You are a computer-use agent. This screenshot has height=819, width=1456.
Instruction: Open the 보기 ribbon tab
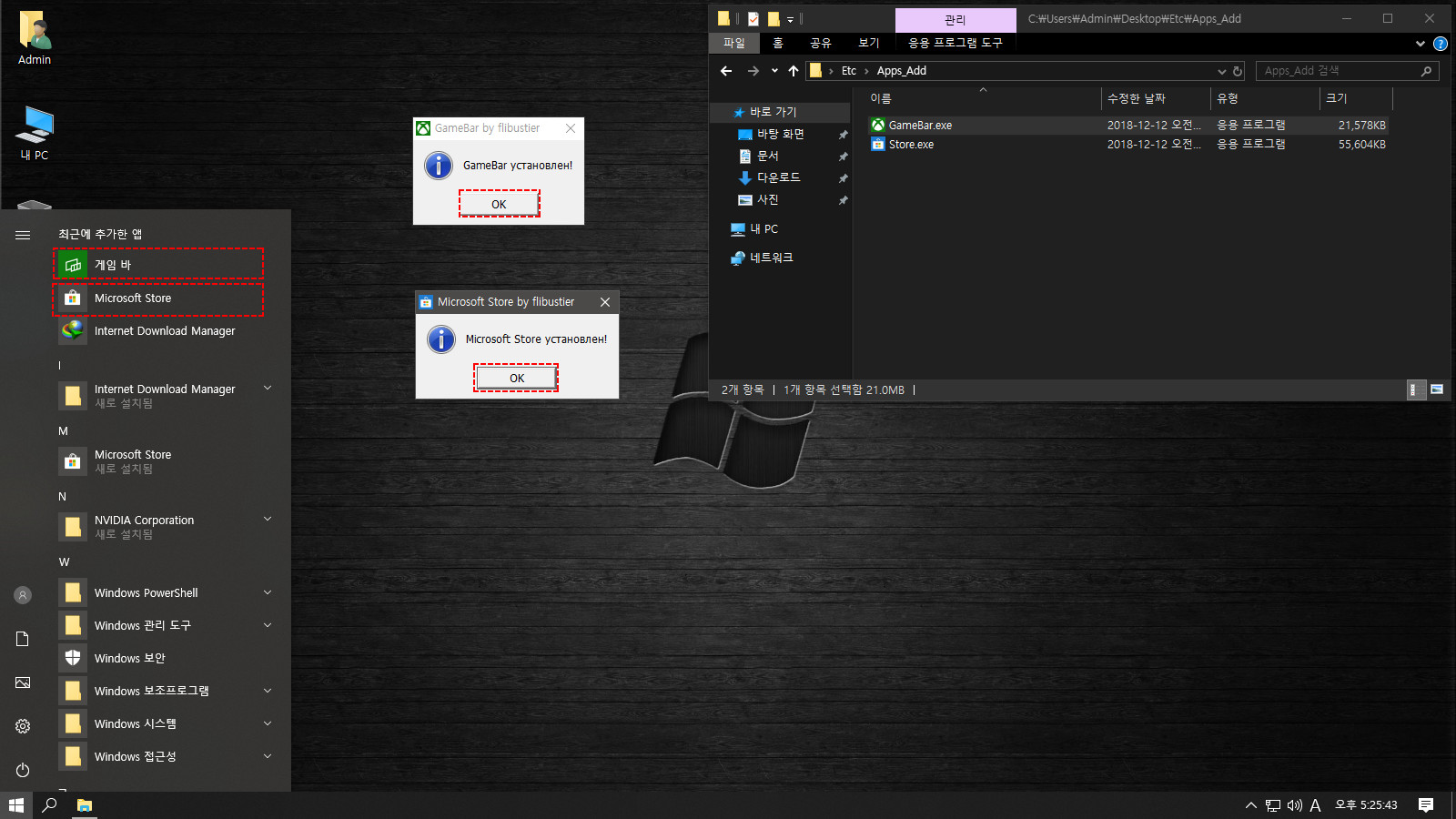tap(869, 43)
